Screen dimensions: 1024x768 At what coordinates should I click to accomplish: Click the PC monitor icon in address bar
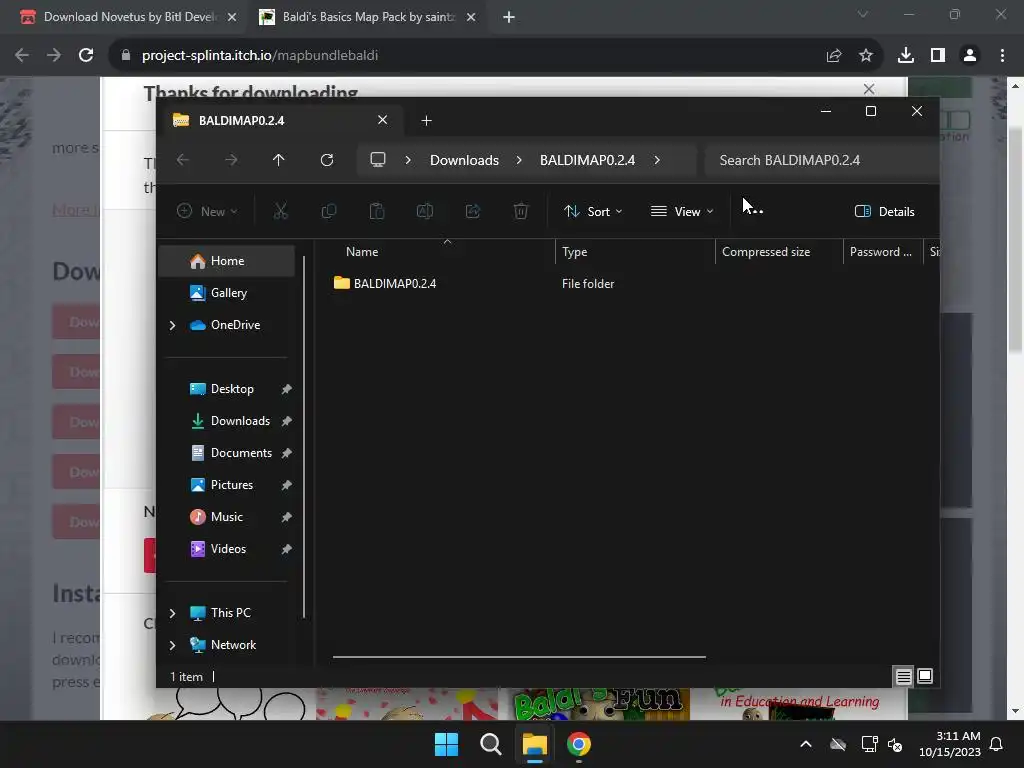point(378,160)
